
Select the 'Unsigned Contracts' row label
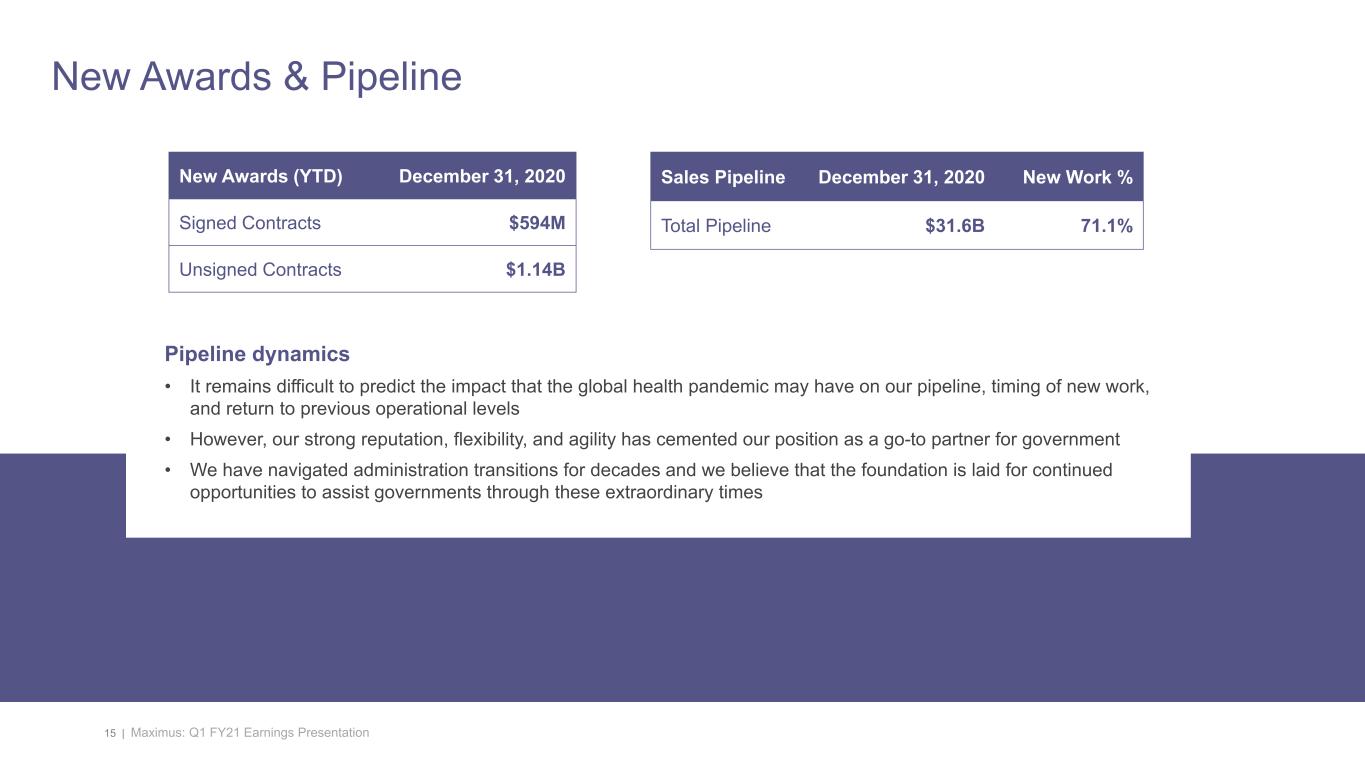tap(260, 270)
